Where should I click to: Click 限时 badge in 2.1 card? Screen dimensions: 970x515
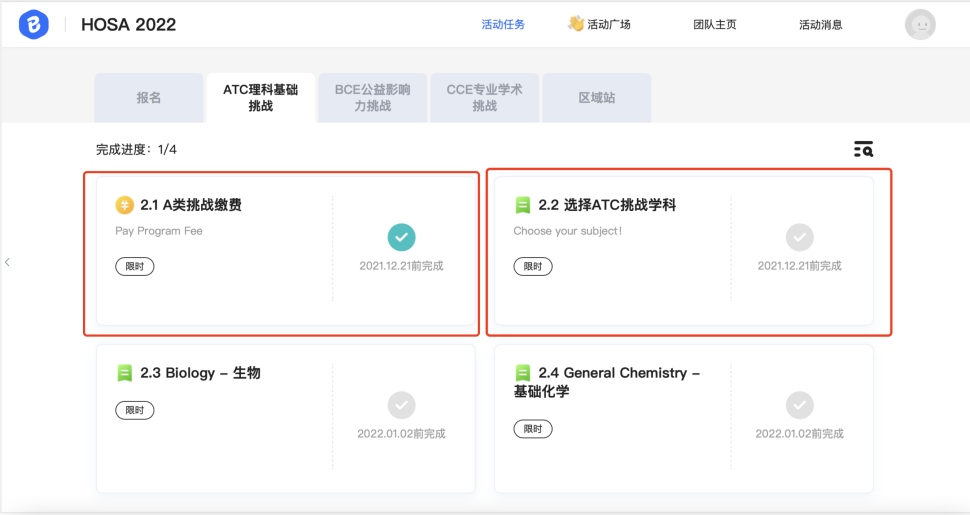tap(135, 267)
